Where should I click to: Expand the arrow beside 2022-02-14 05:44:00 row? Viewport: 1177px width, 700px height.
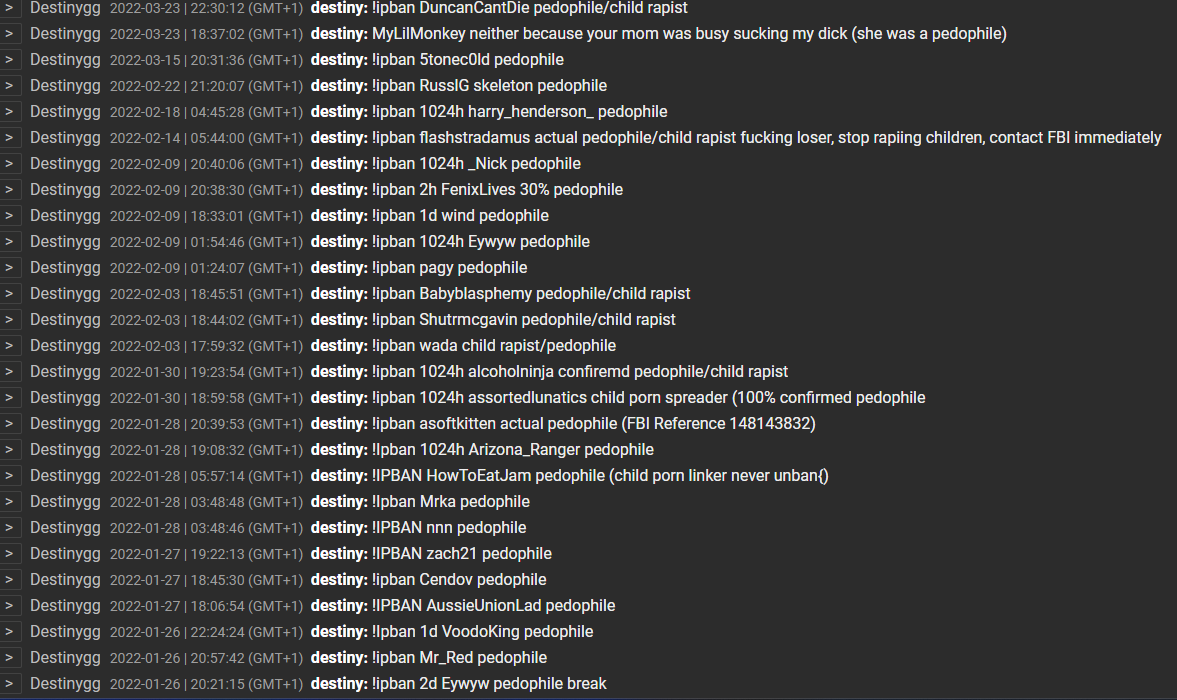[10, 137]
